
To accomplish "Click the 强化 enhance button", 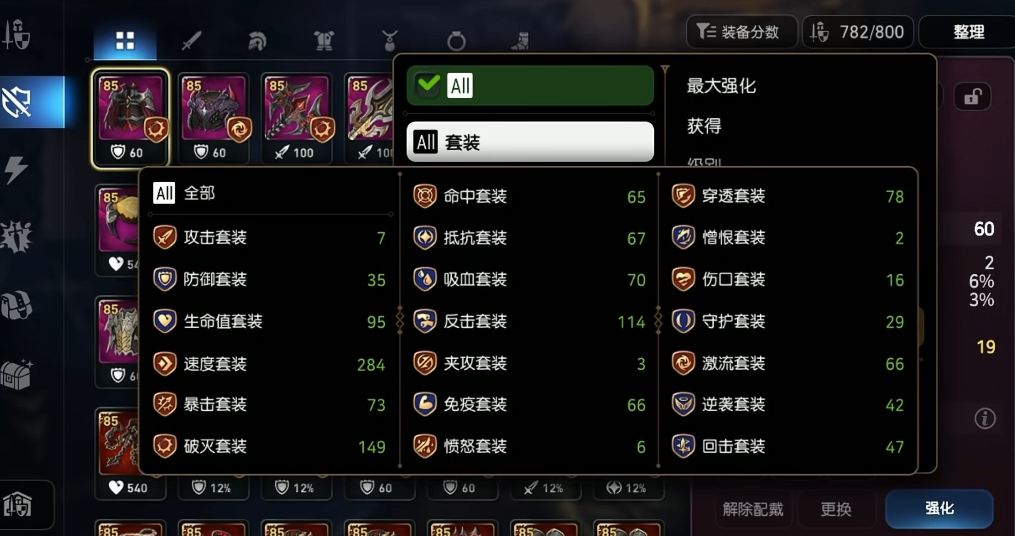I will click(x=939, y=509).
